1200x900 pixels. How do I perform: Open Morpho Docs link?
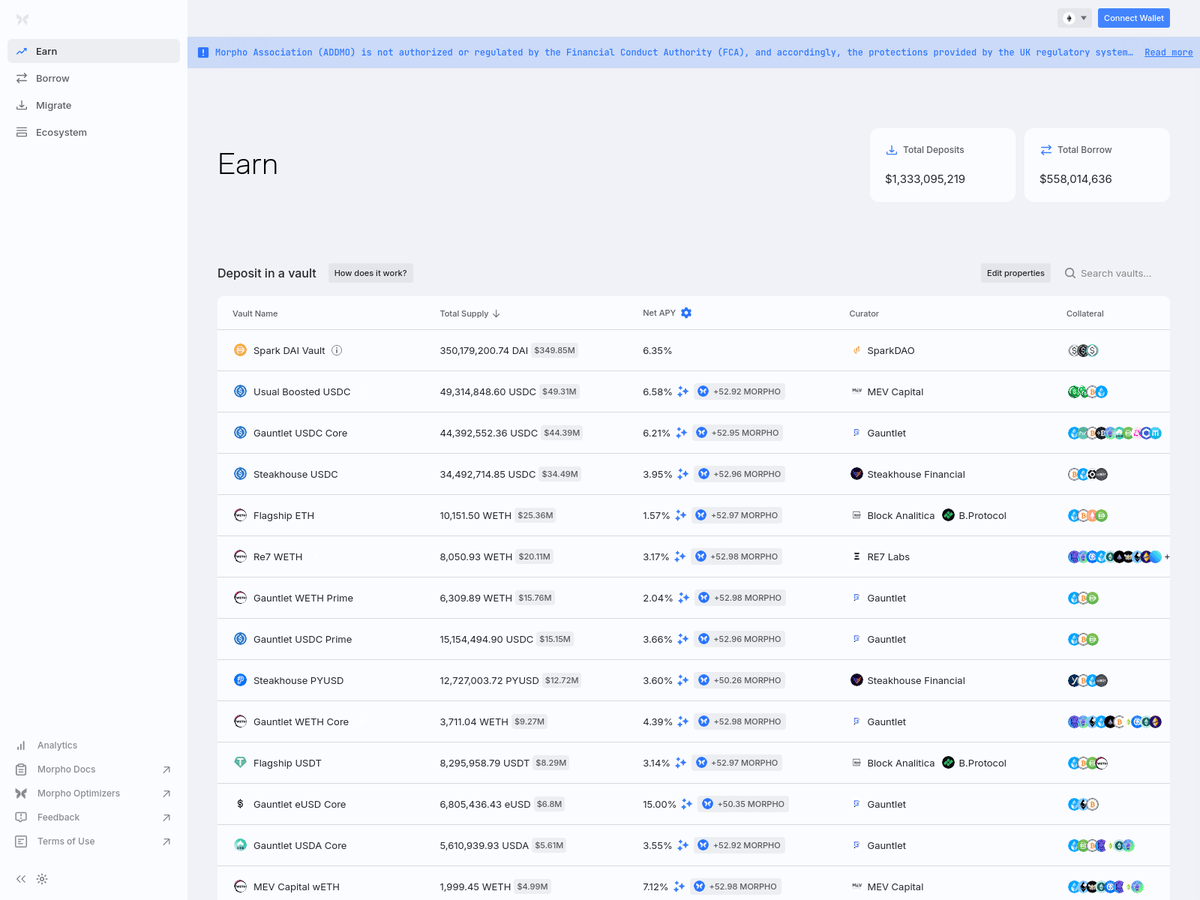click(94, 769)
